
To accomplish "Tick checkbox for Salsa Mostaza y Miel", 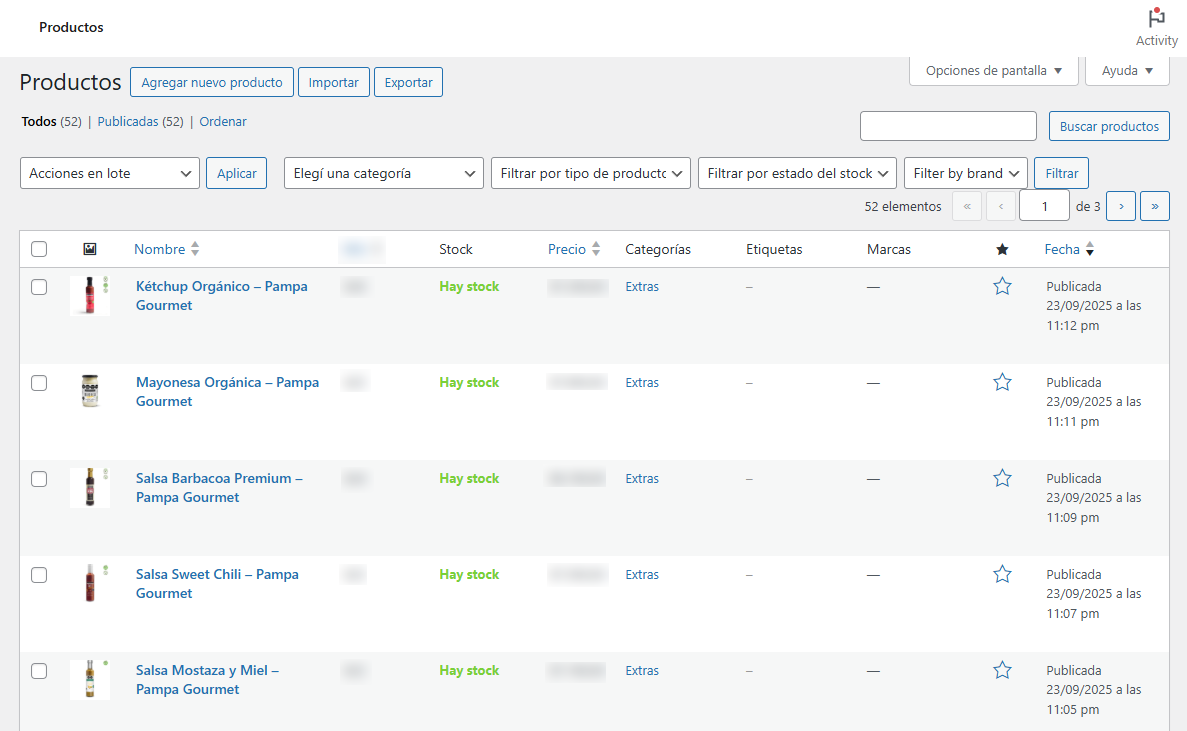I will click(39, 671).
